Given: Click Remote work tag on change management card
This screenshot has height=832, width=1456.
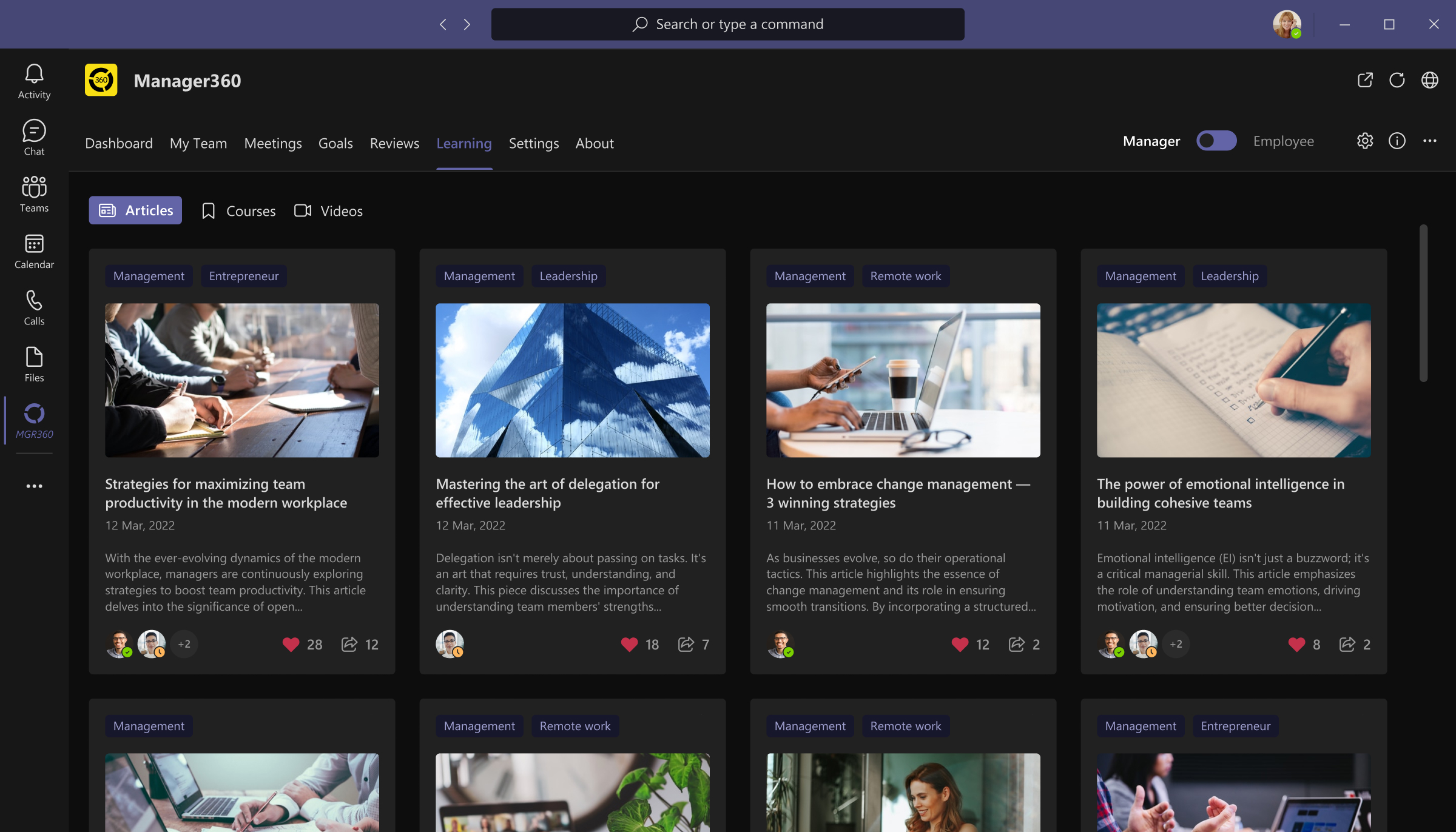Looking at the screenshot, I should [906, 276].
